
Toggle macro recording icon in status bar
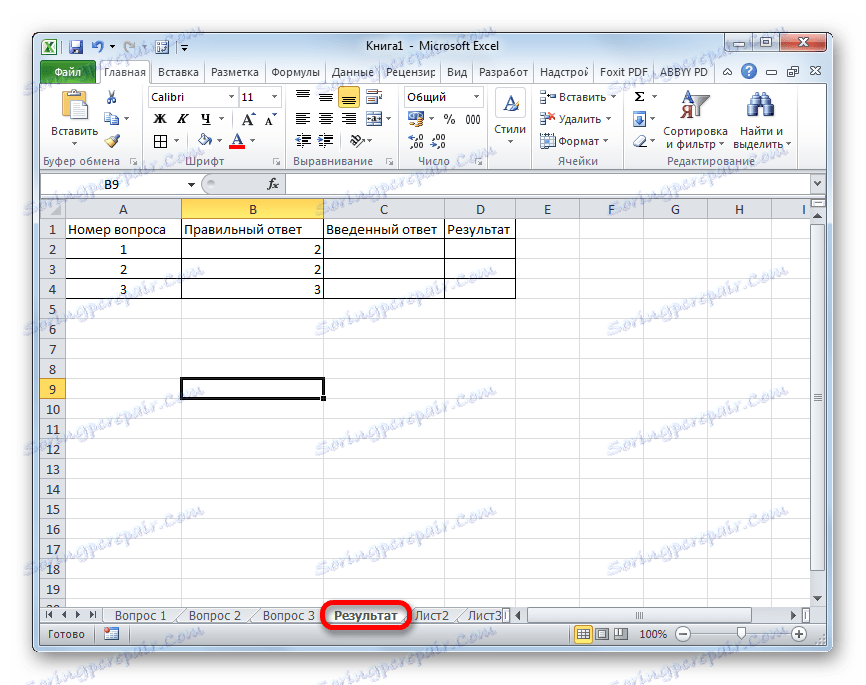(x=112, y=634)
